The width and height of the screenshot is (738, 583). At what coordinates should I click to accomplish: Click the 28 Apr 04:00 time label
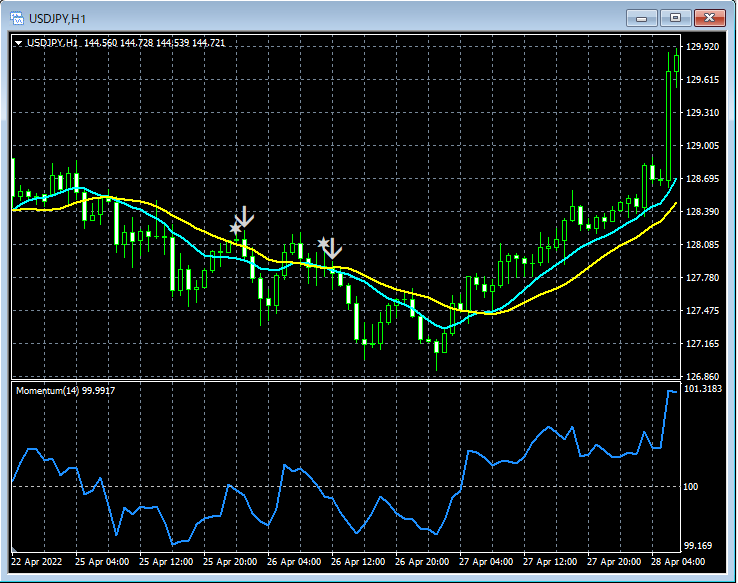pos(678,562)
